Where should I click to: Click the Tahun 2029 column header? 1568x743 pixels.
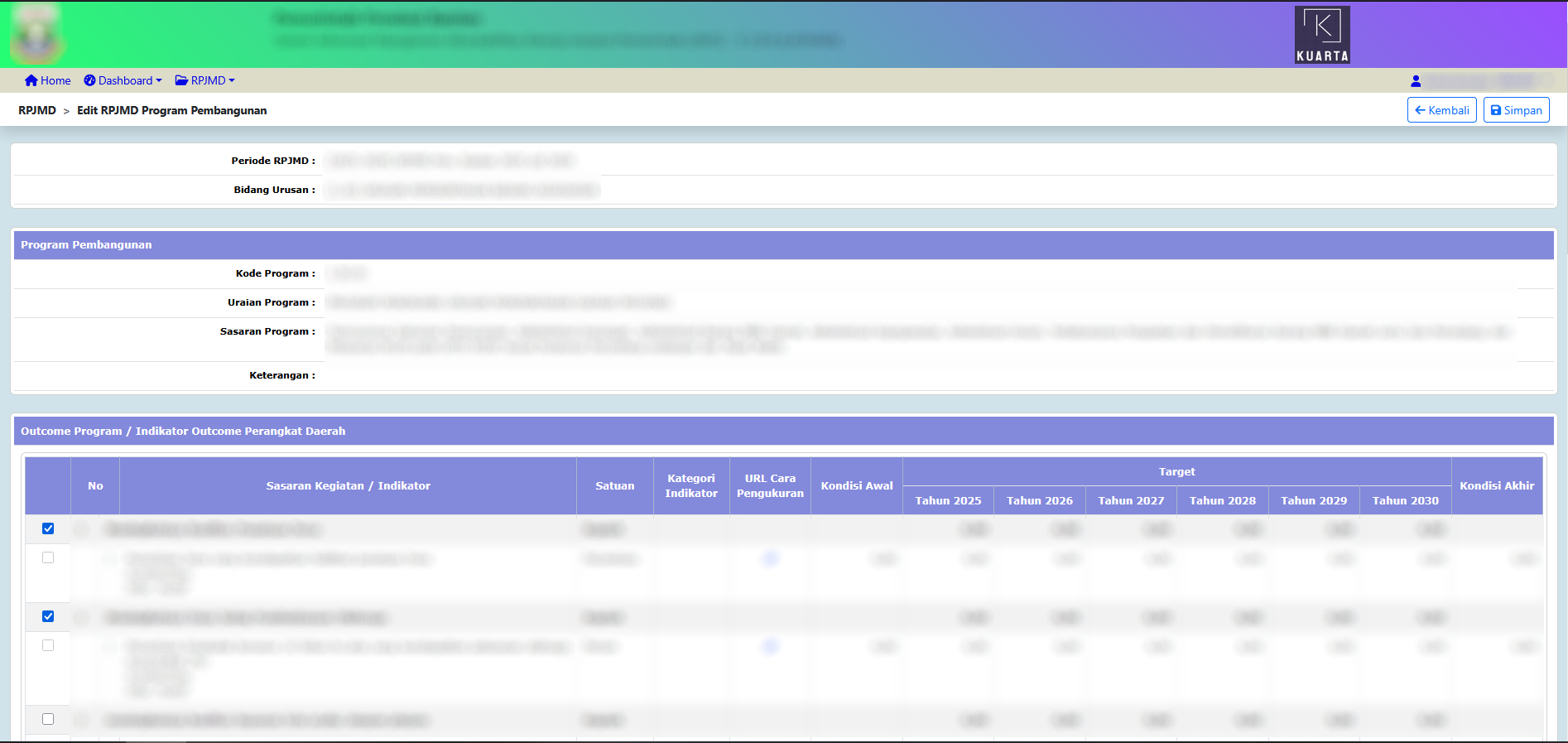tap(1314, 500)
